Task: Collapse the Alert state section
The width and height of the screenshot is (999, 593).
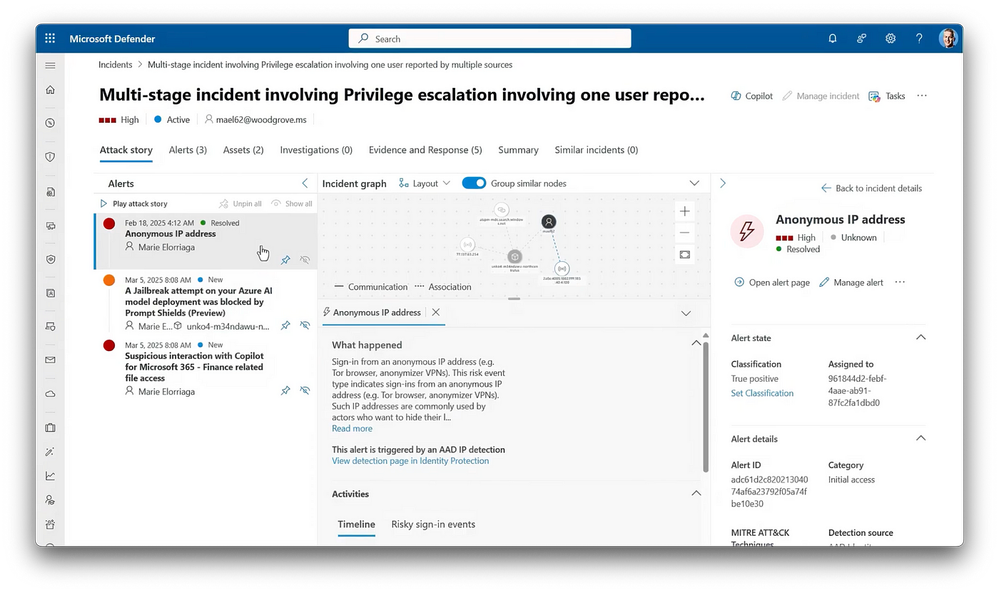Action: 921,338
